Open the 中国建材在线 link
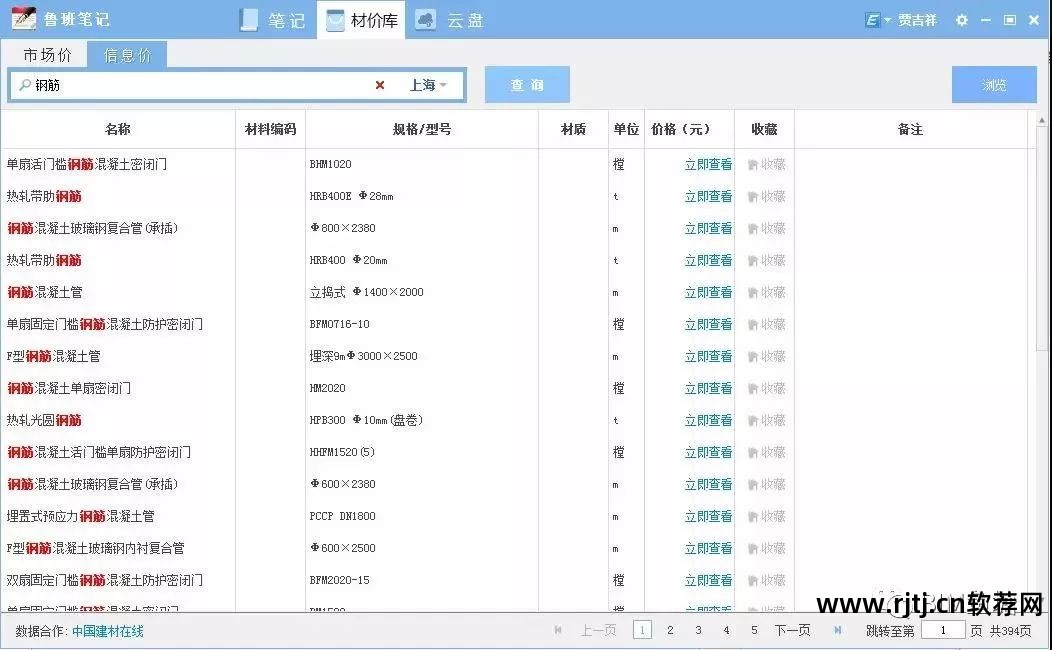This screenshot has width=1052, height=650. (x=108, y=632)
